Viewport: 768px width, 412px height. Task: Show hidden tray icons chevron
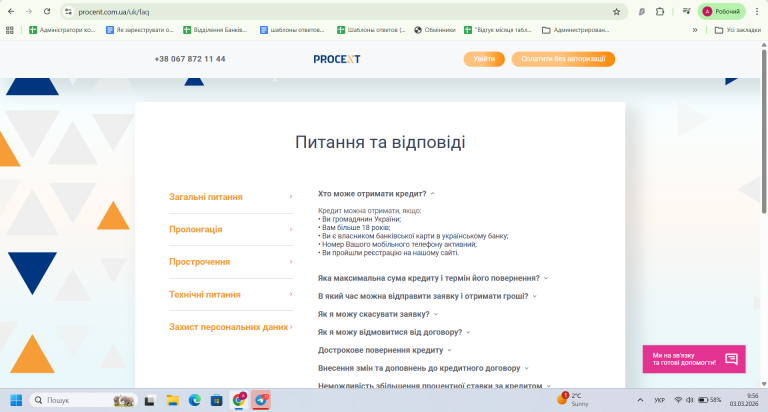point(640,400)
